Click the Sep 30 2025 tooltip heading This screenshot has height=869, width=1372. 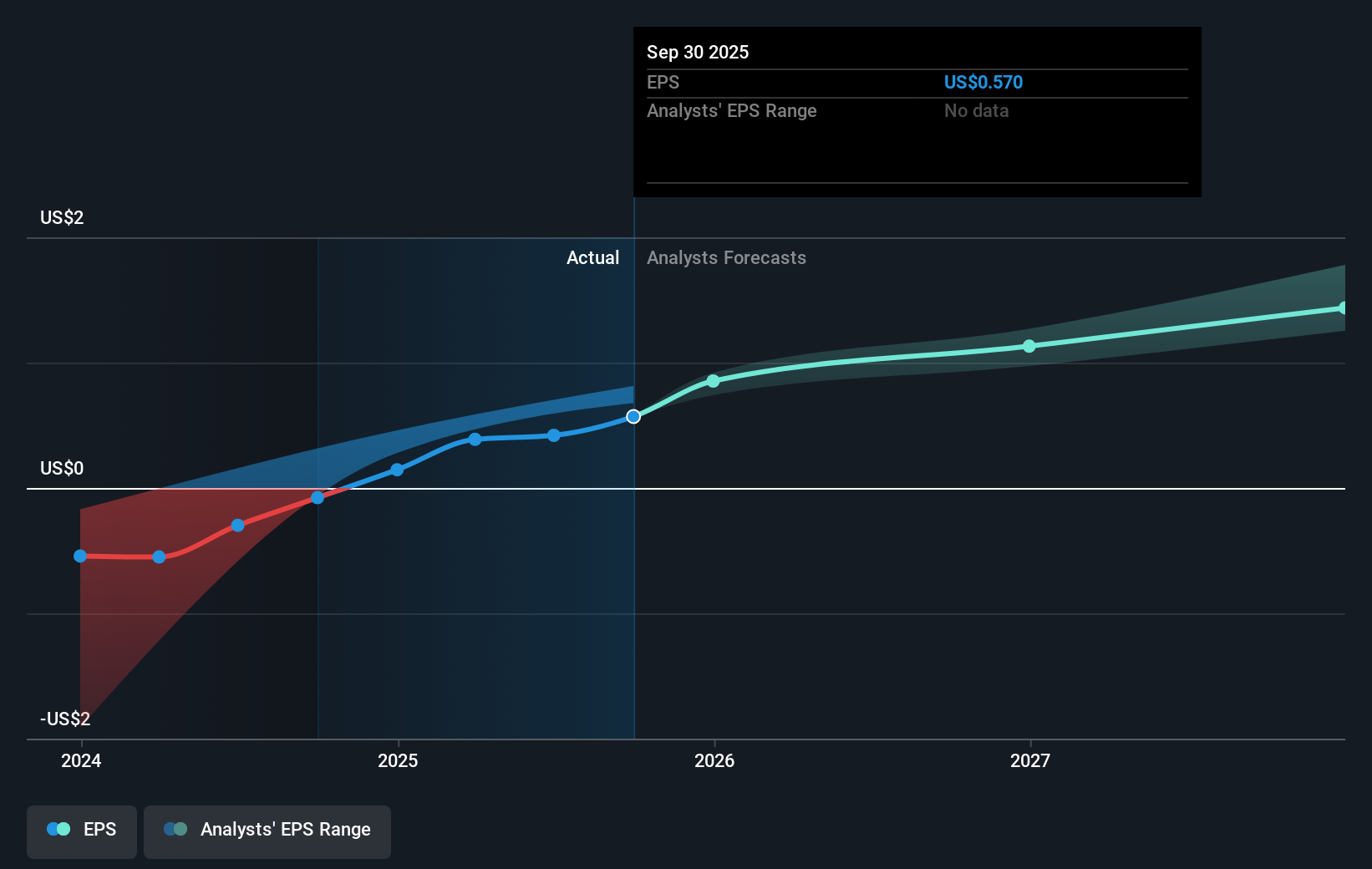697,52
